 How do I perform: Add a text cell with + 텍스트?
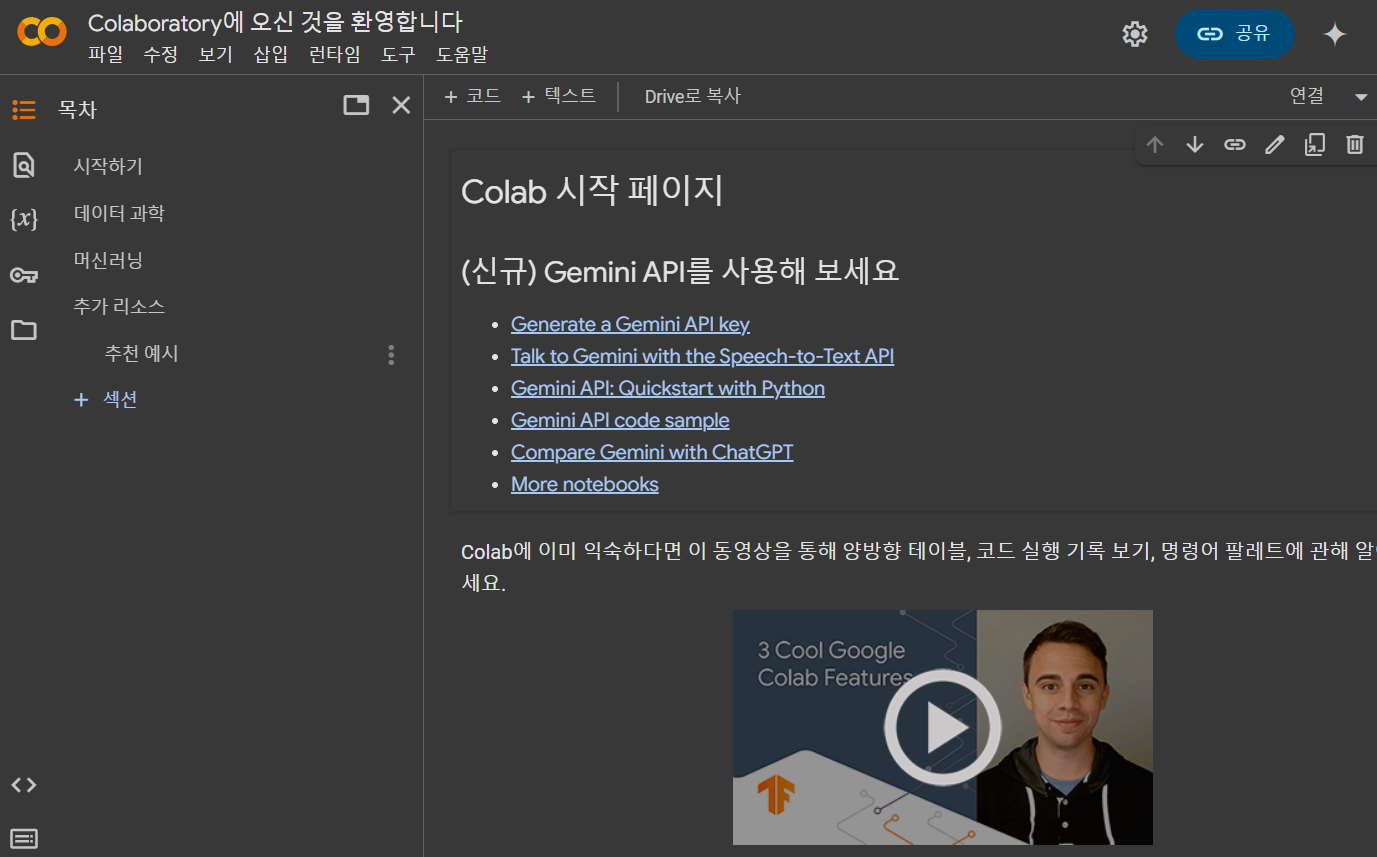coord(559,96)
